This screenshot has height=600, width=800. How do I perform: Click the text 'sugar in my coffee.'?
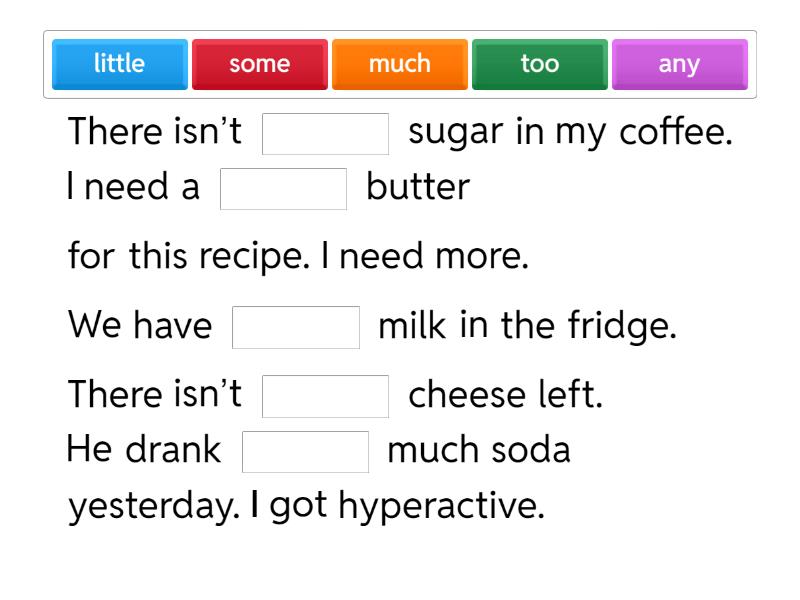point(570,134)
